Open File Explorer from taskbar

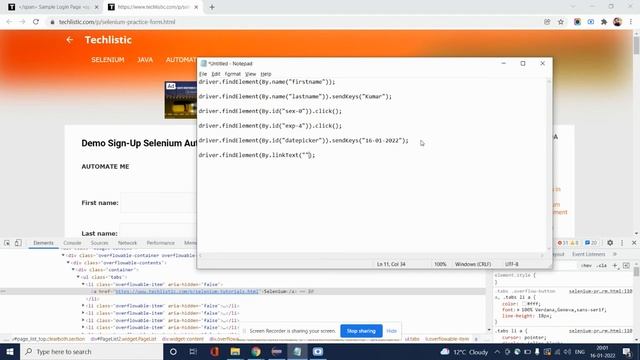click(x=235, y=351)
